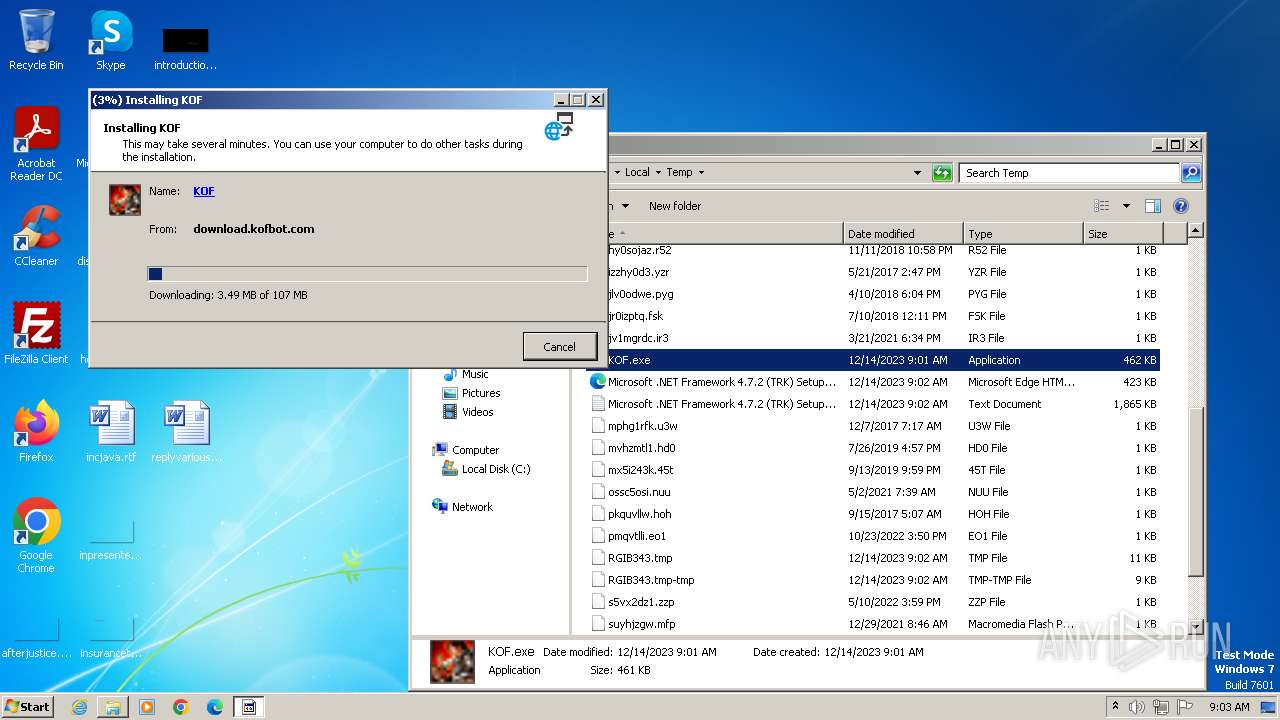Select ossc5osi.nuu file
1280x720 pixels.
click(x=874, y=492)
